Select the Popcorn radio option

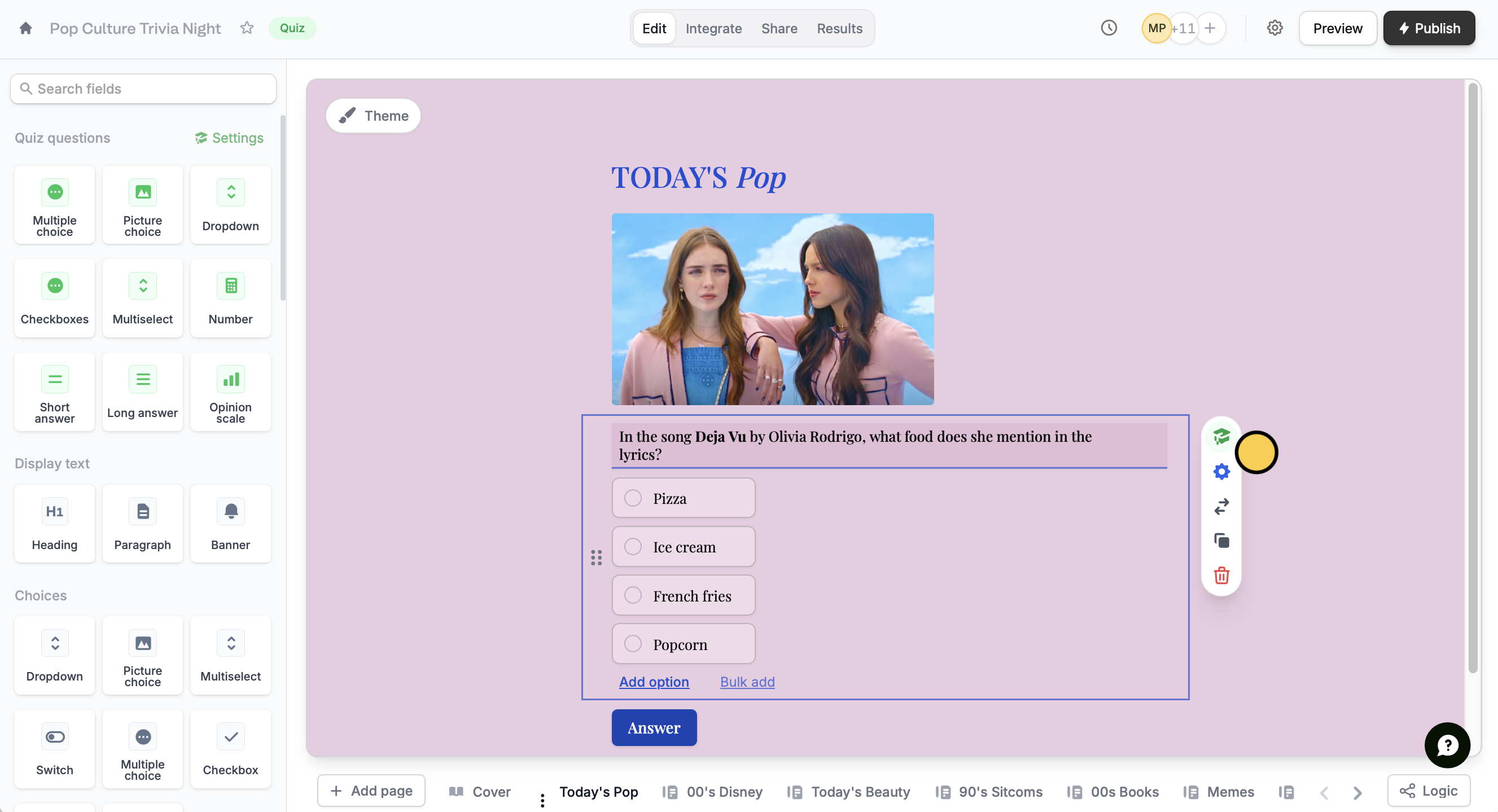point(633,644)
